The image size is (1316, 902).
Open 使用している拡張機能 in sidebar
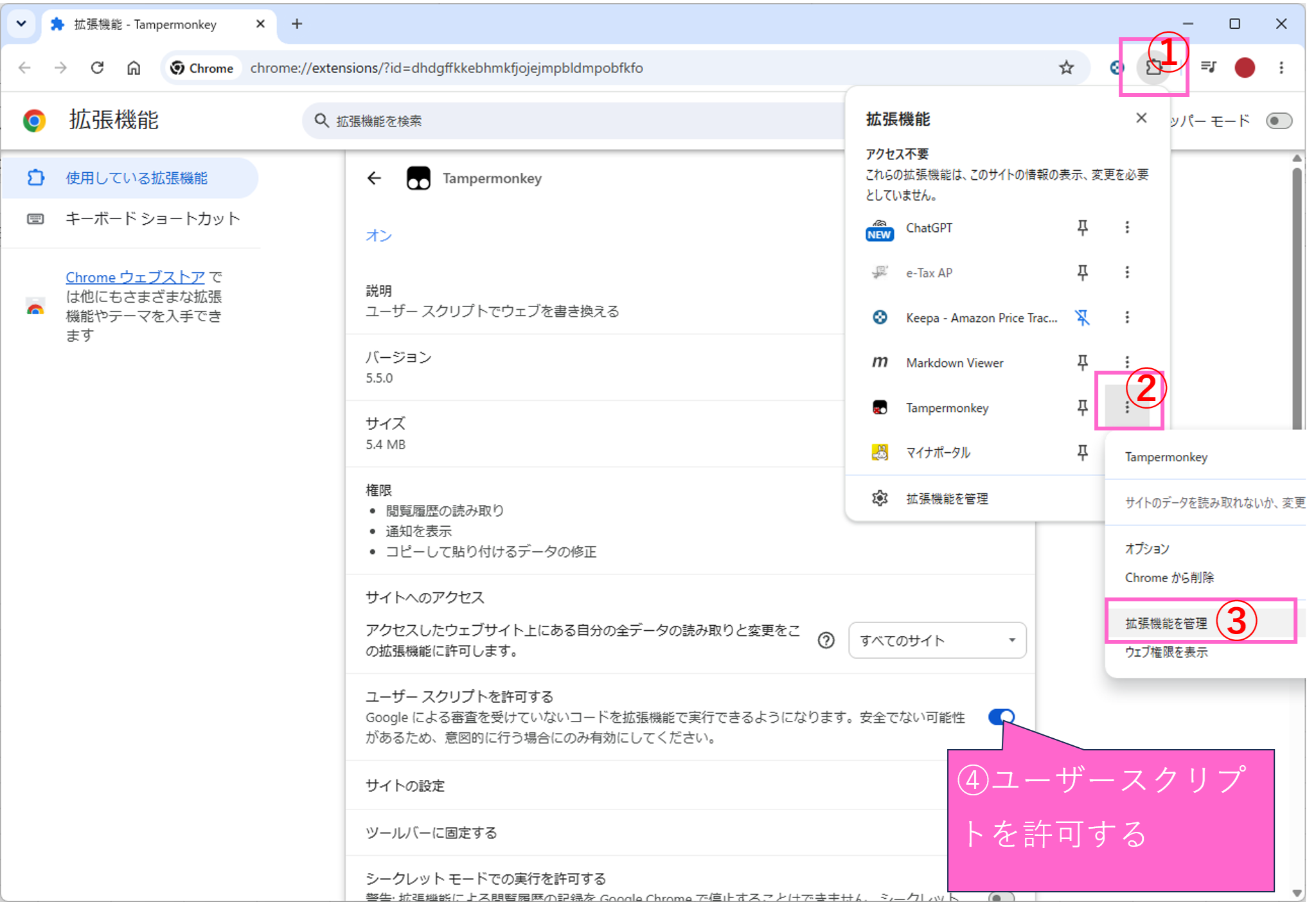point(130,178)
